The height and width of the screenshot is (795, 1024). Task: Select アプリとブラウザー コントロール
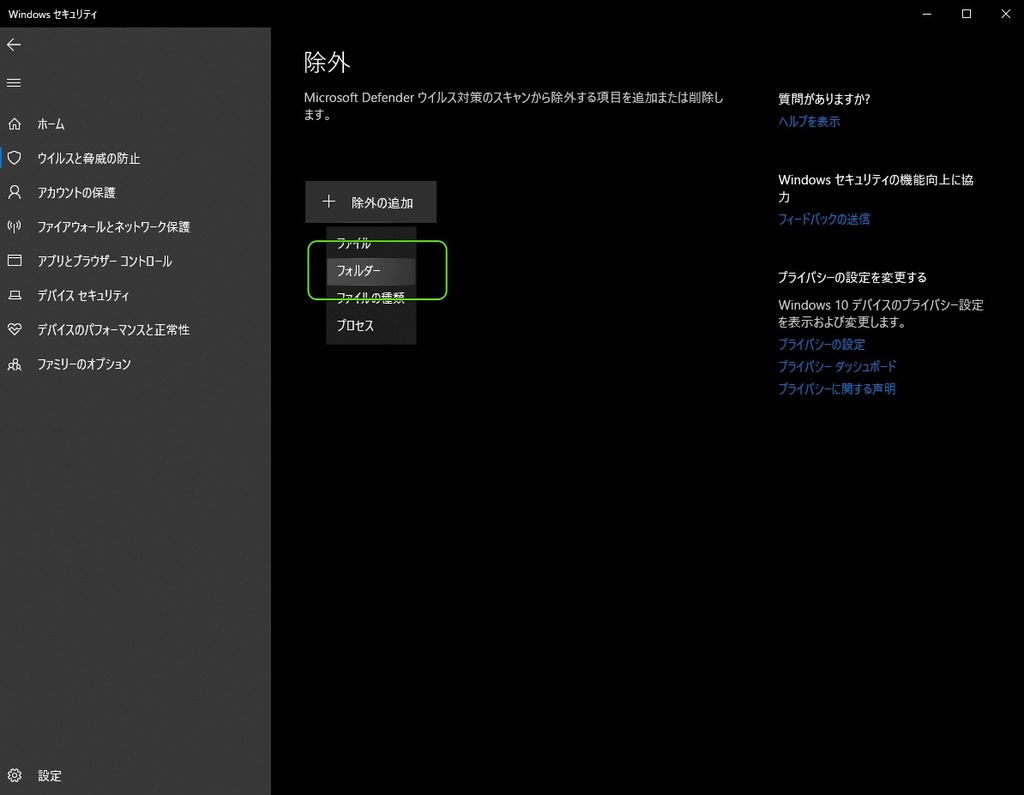[x=135, y=261]
